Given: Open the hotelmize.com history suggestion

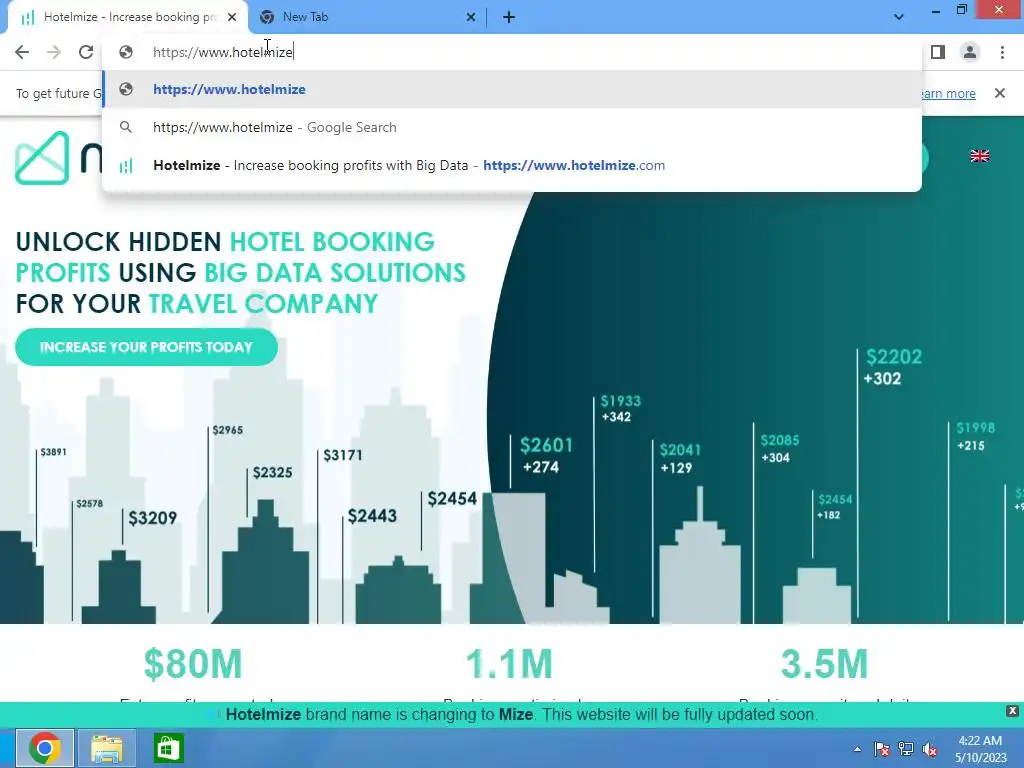Looking at the screenshot, I should click(512, 165).
